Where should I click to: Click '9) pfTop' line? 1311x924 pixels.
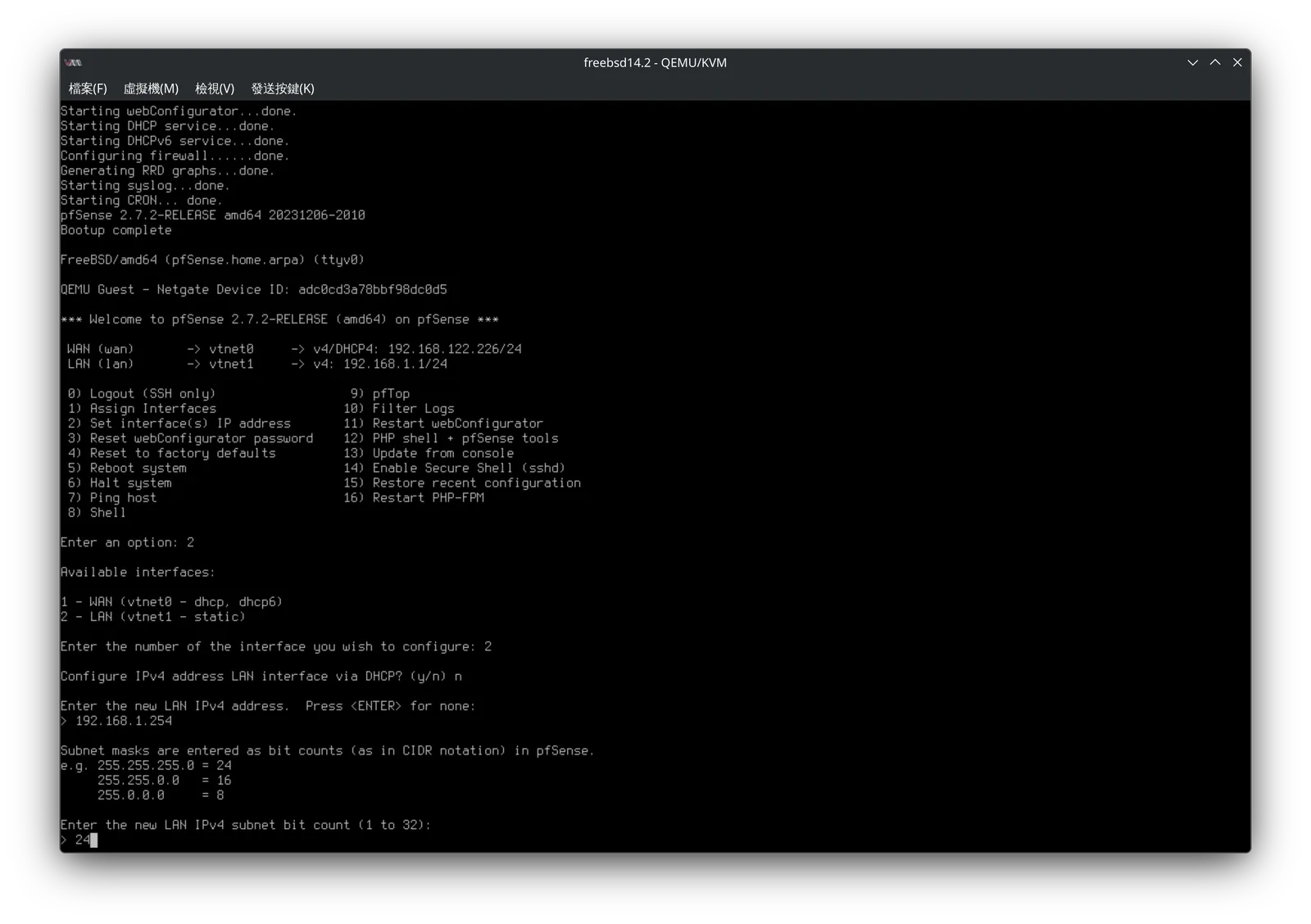tap(380, 394)
